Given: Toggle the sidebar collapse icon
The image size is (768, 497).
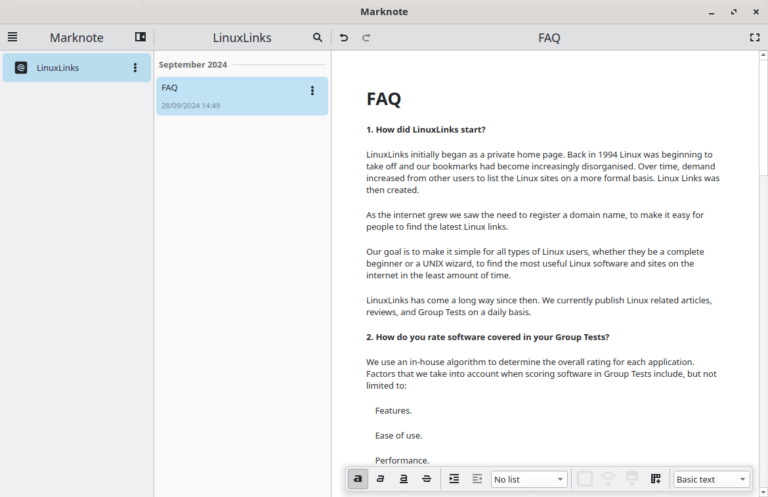Looking at the screenshot, I should (x=140, y=37).
